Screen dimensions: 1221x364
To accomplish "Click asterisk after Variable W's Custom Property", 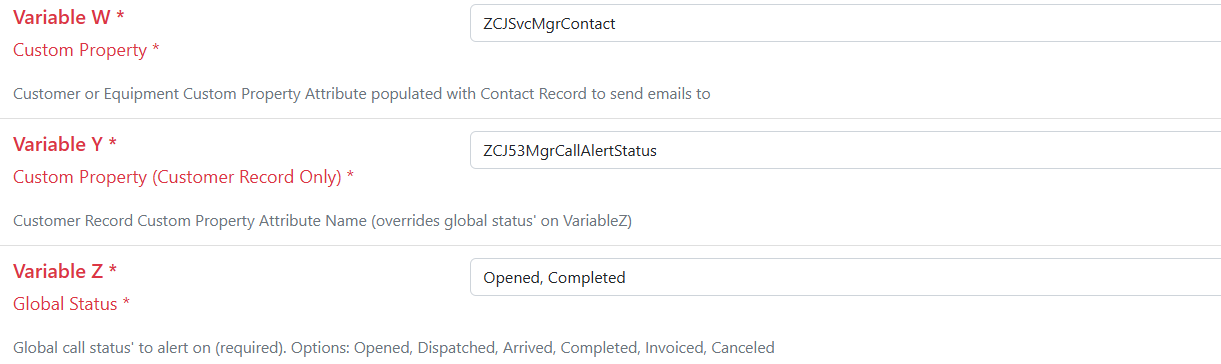I will click(x=155, y=49).
